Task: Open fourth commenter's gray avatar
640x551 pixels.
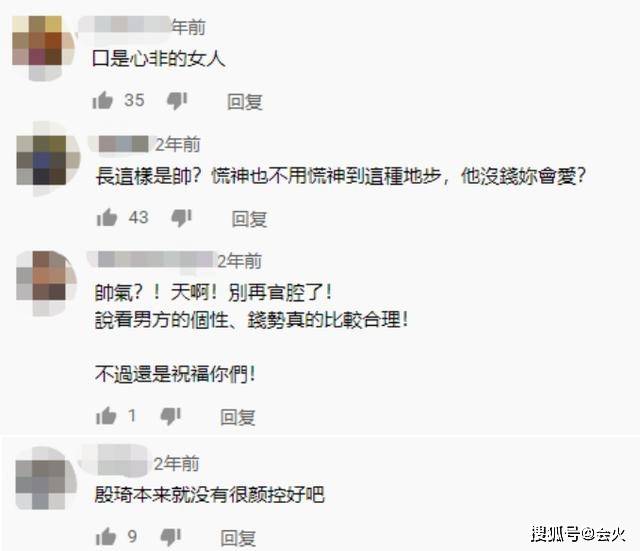Action: (46, 478)
